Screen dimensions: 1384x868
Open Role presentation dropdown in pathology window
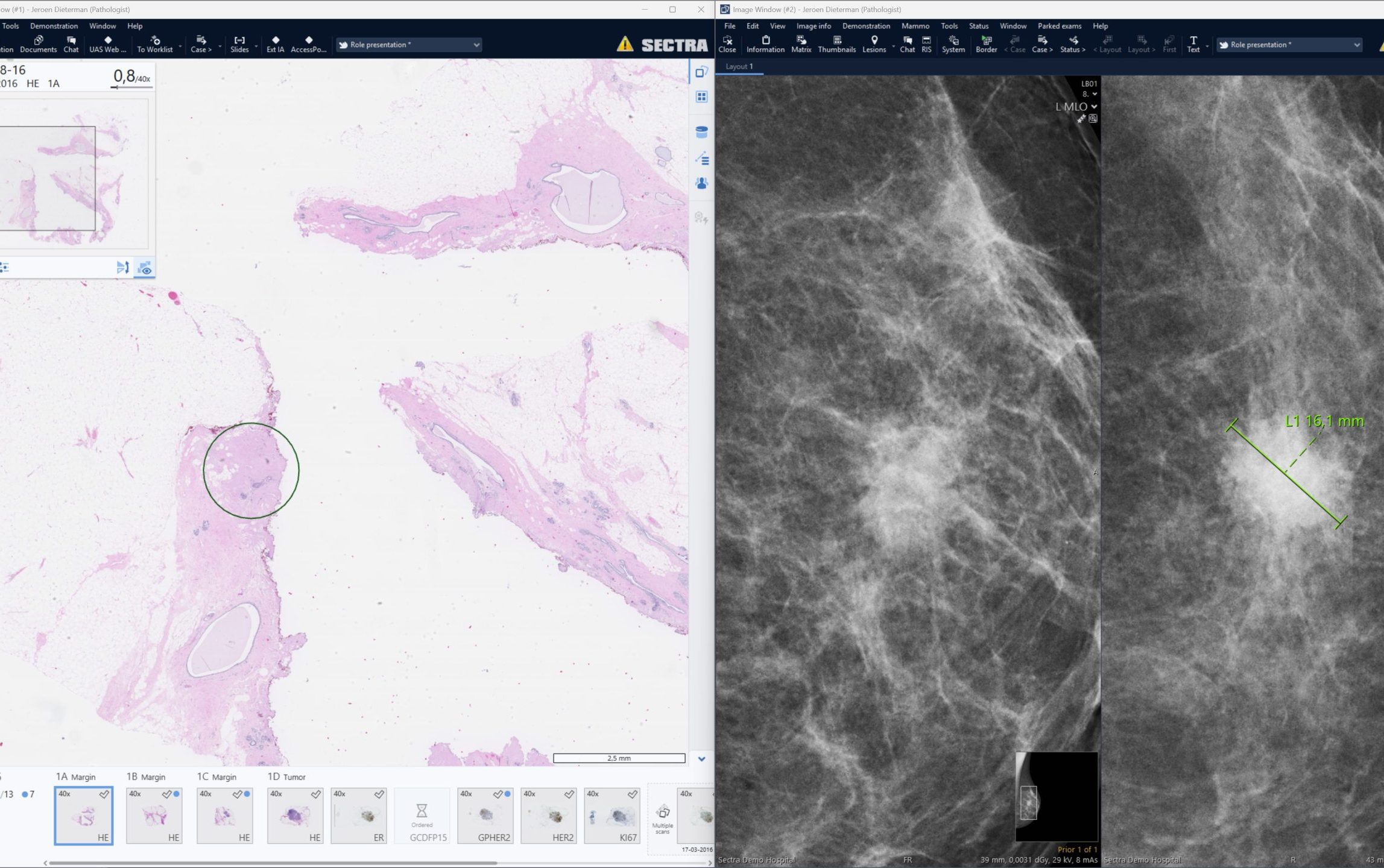tap(409, 45)
